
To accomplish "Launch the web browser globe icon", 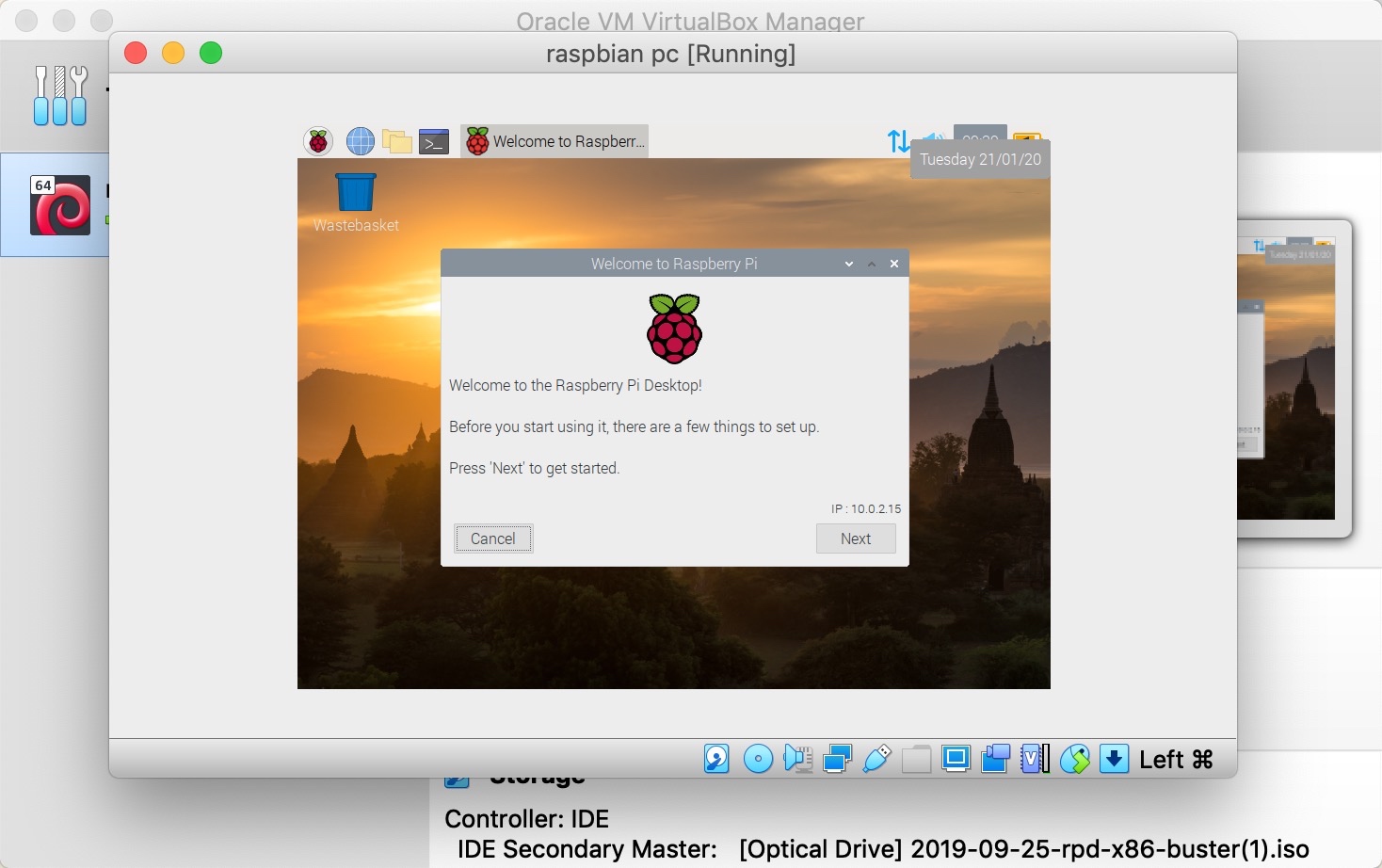I will tap(361, 141).
